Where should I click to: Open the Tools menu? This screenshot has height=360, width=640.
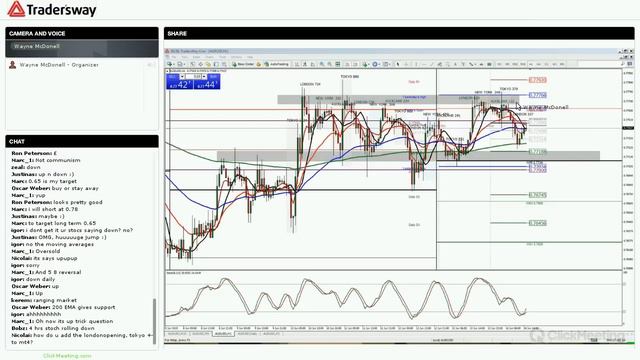pyautogui.click(x=222, y=57)
